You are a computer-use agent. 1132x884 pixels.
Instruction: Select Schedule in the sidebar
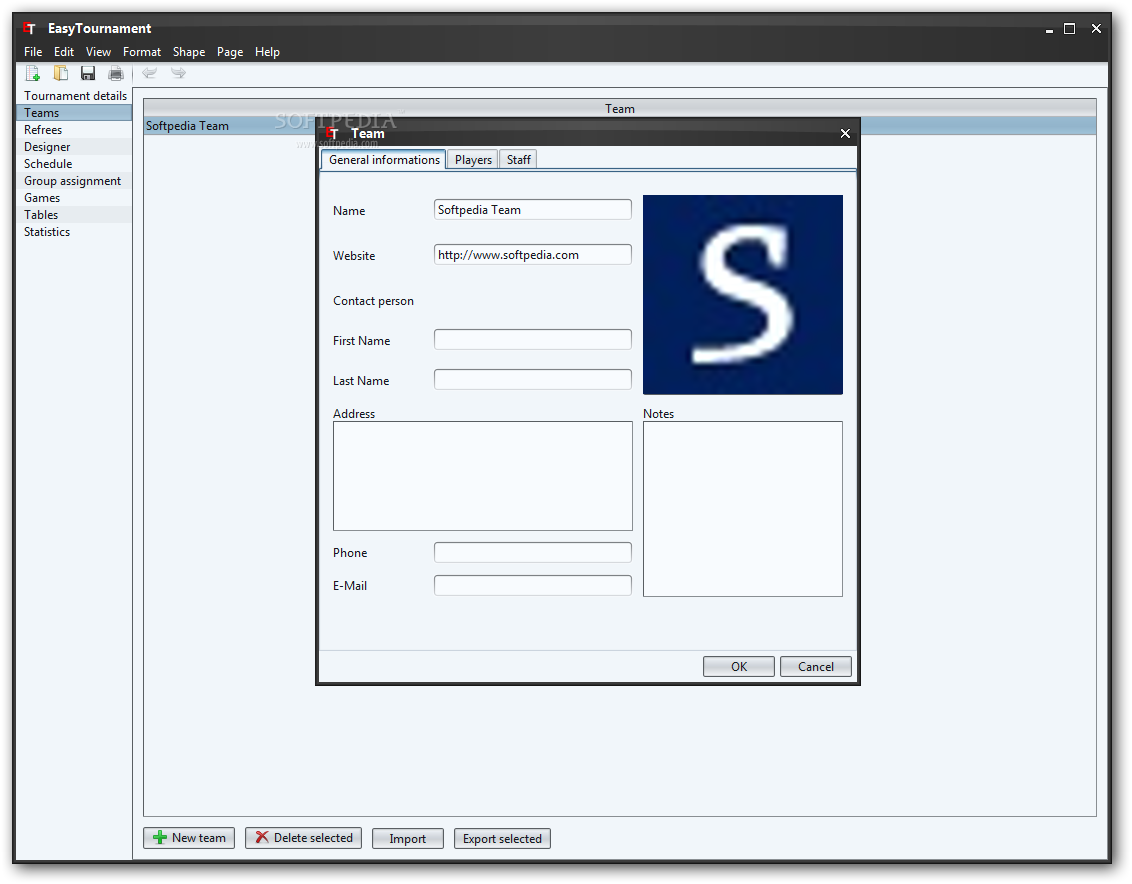click(x=74, y=164)
